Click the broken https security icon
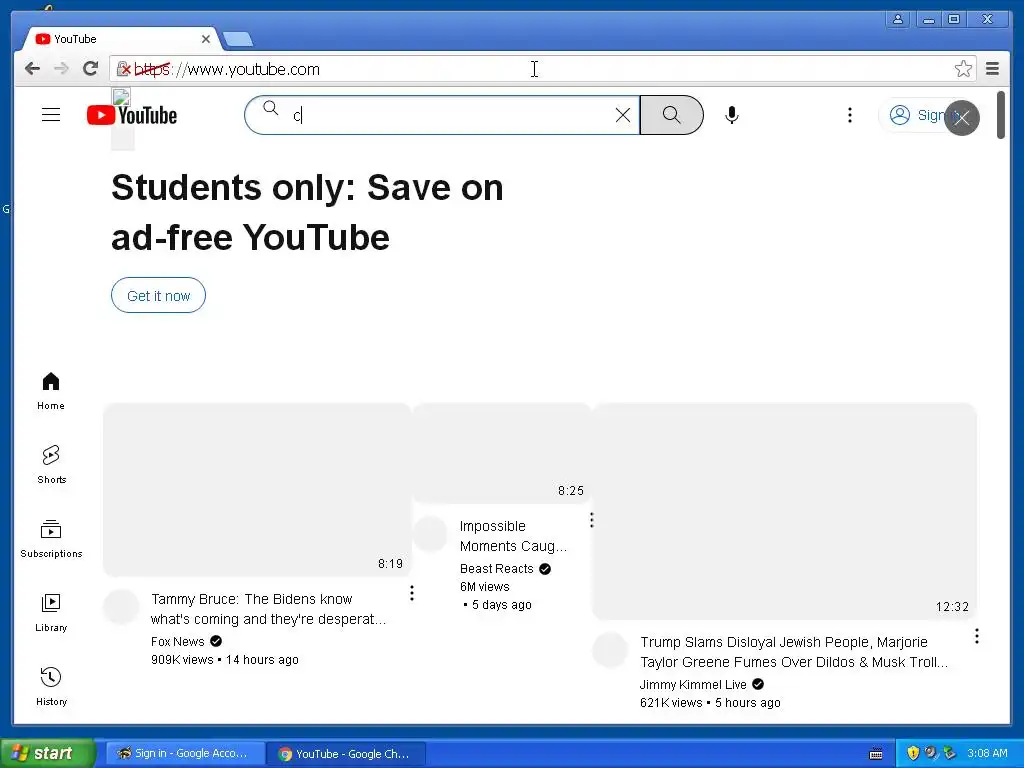Viewport: 1024px width, 768px height. 123,69
